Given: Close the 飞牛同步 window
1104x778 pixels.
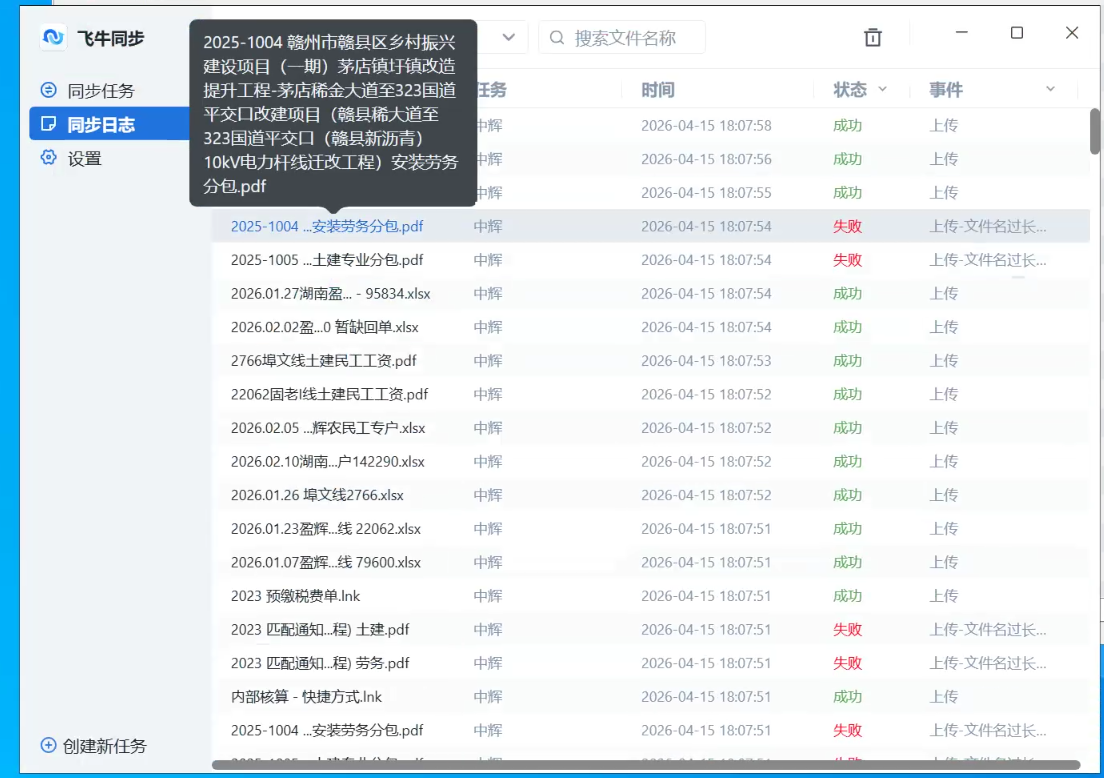Looking at the screenshot, I should (1072, 32).
